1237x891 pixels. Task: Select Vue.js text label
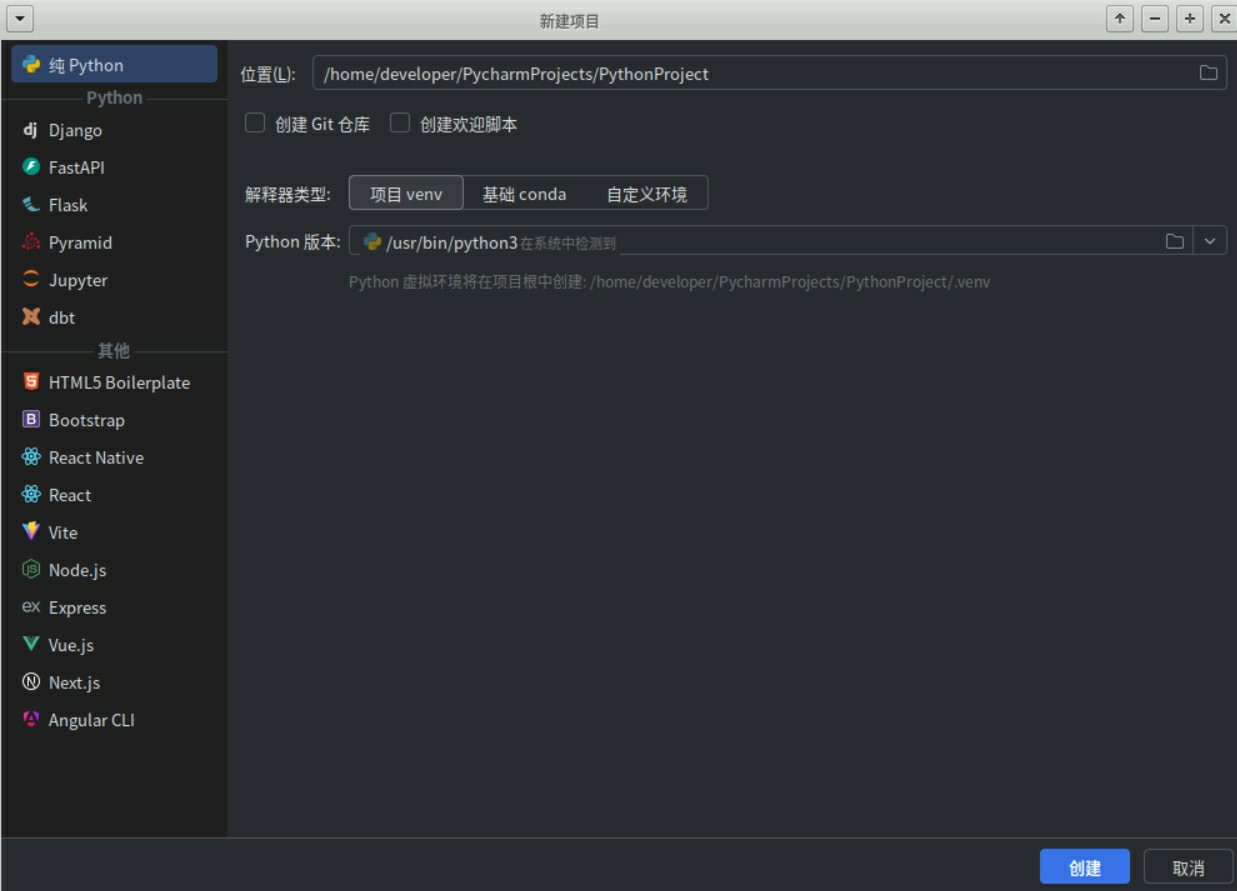tap(71, 645)
